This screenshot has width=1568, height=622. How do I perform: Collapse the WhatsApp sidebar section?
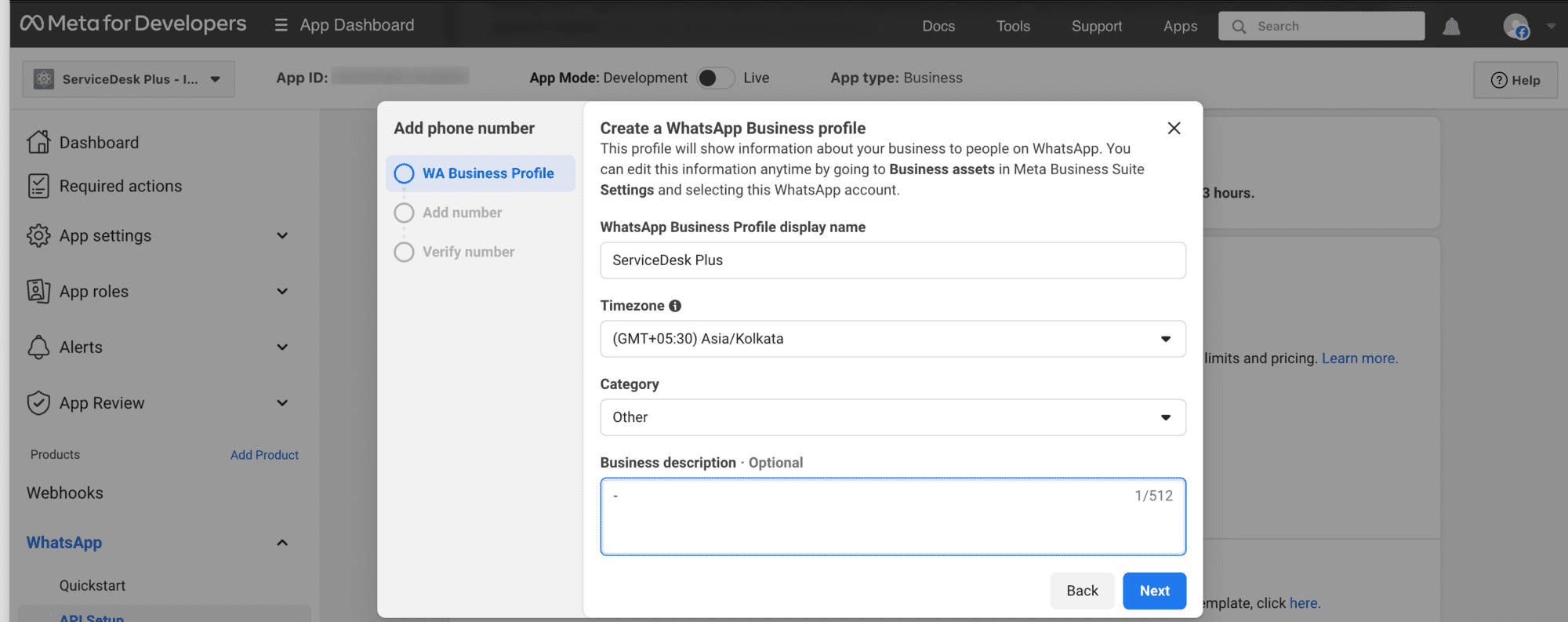[282, 543]
